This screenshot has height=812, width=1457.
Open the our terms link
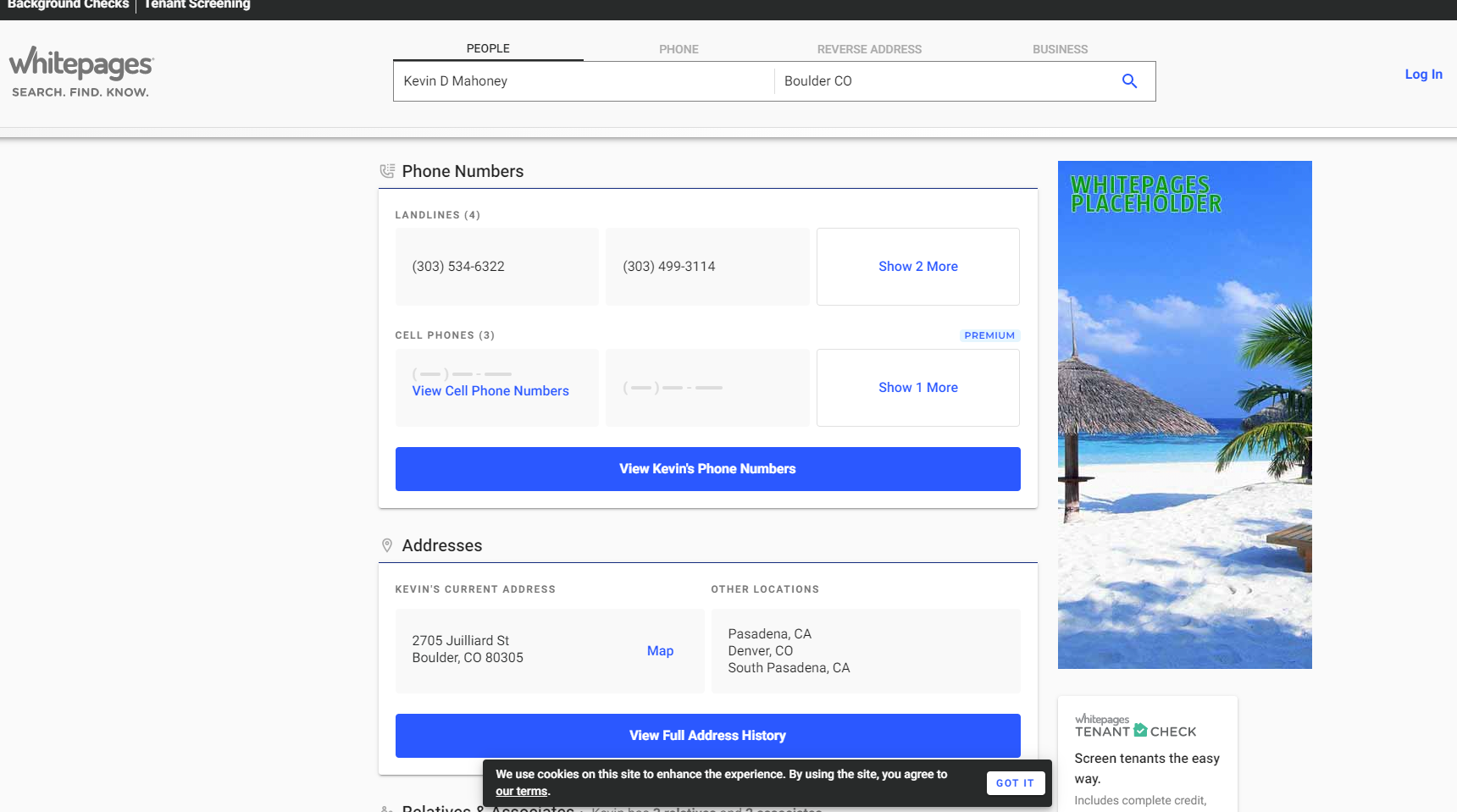521,792
